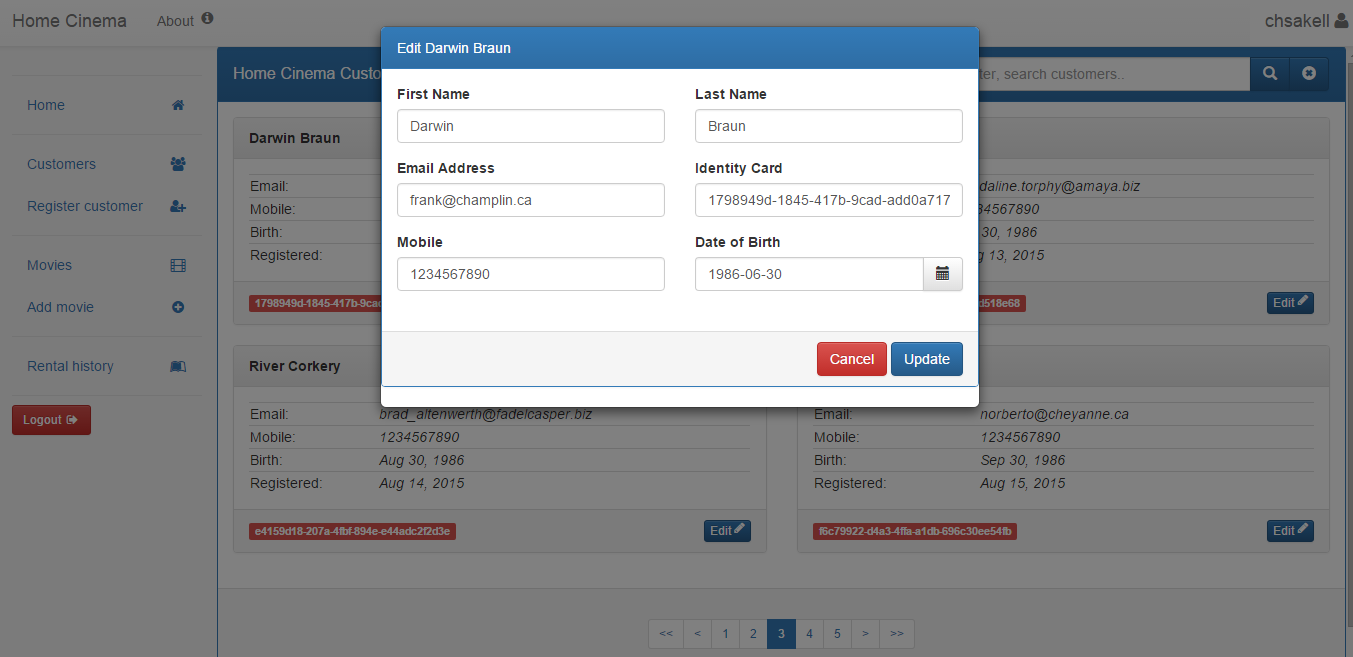
Task: Click the About info icon
Action: pyautogui.click(x=207, y=19)
